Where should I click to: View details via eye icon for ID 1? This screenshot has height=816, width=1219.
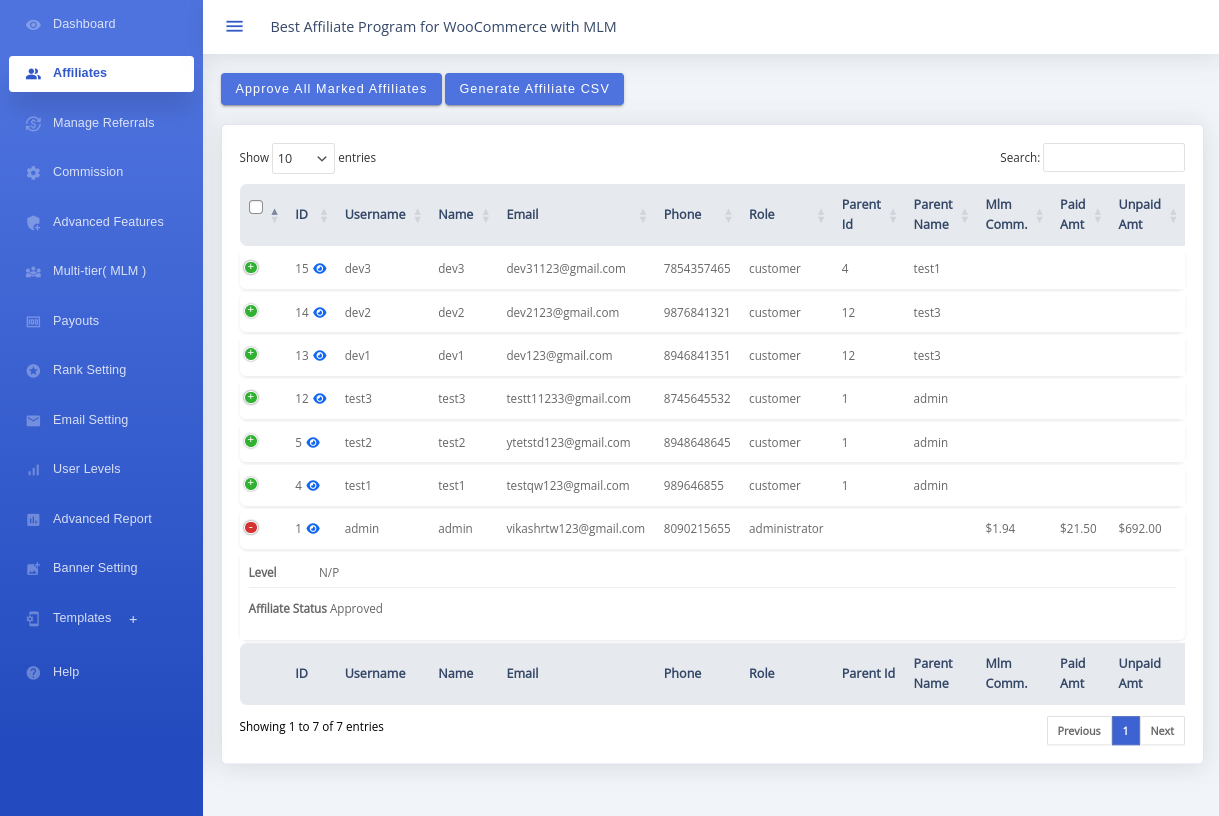[x=313, y=528]
